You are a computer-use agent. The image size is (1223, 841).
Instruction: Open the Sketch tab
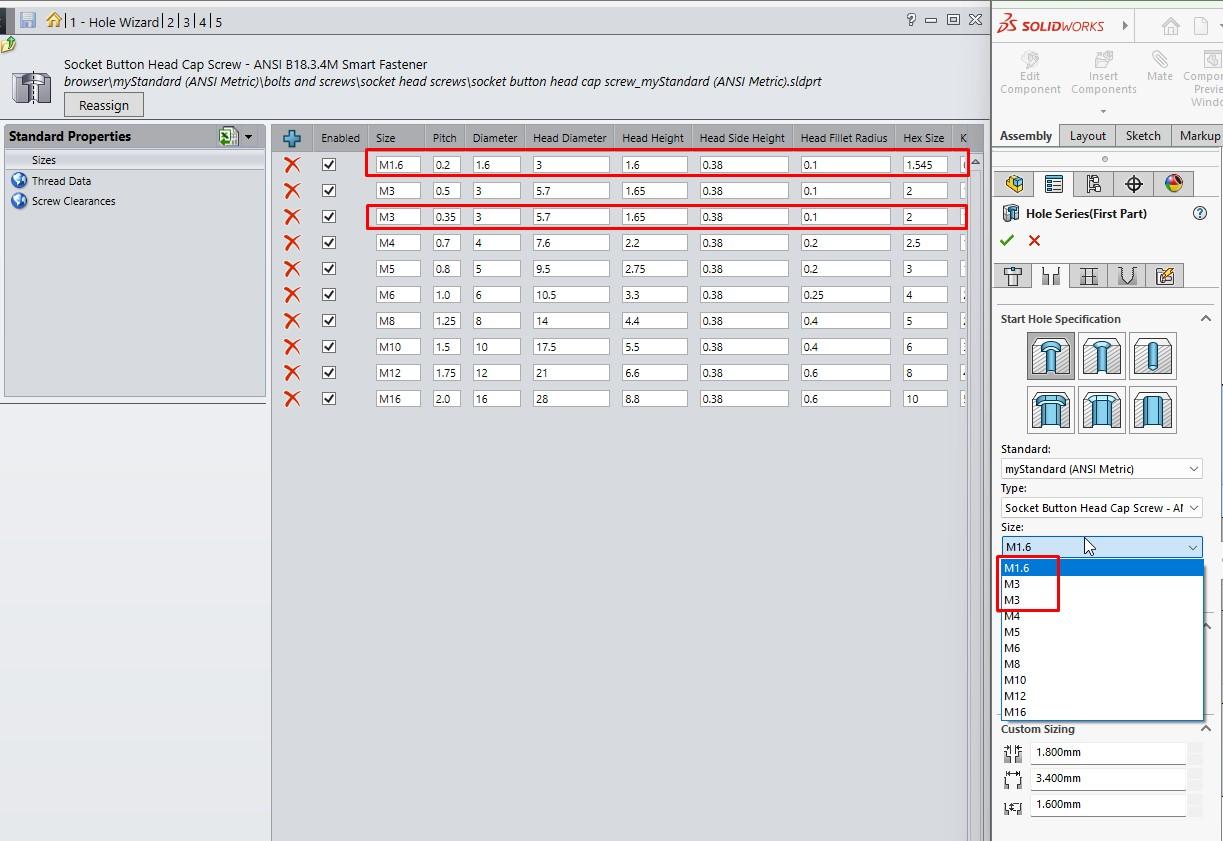(1143, 136)
